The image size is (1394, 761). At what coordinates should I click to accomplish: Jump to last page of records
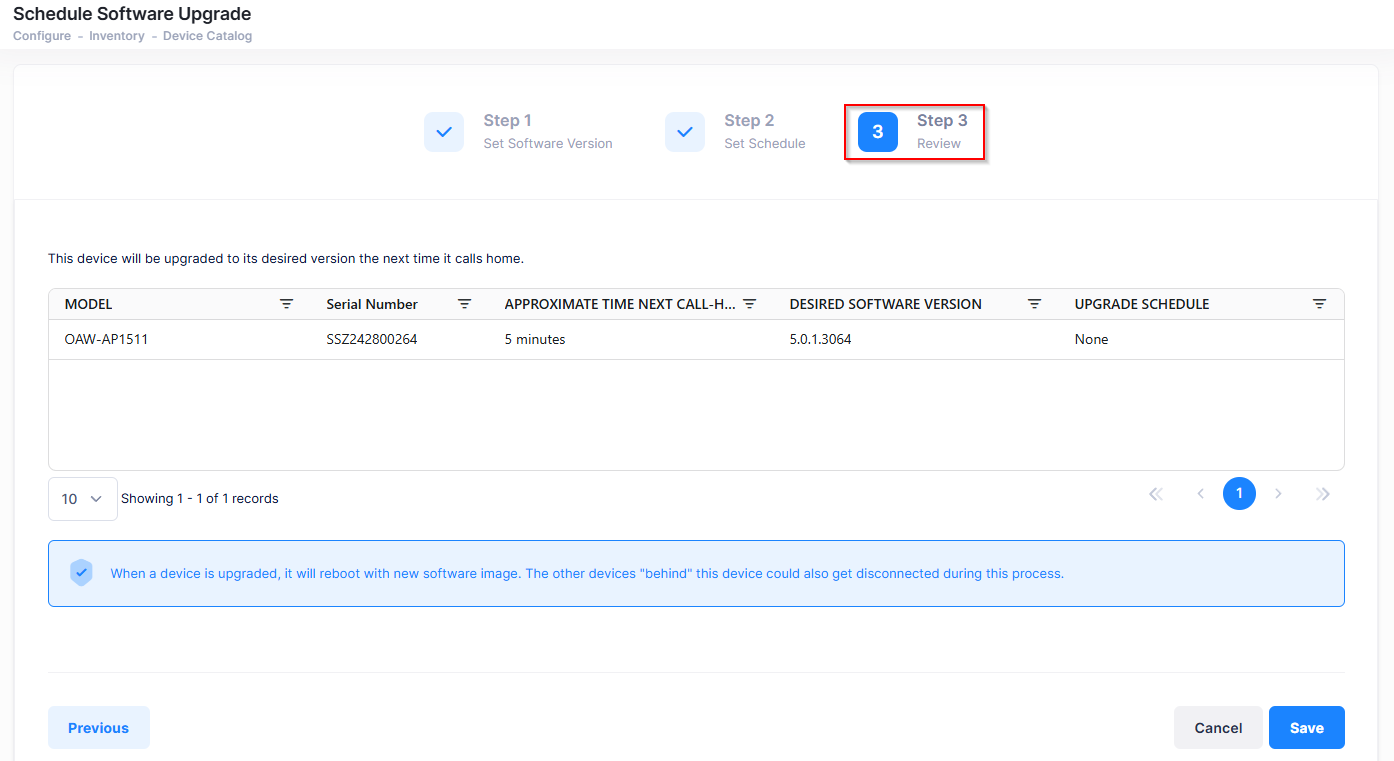1323,494
